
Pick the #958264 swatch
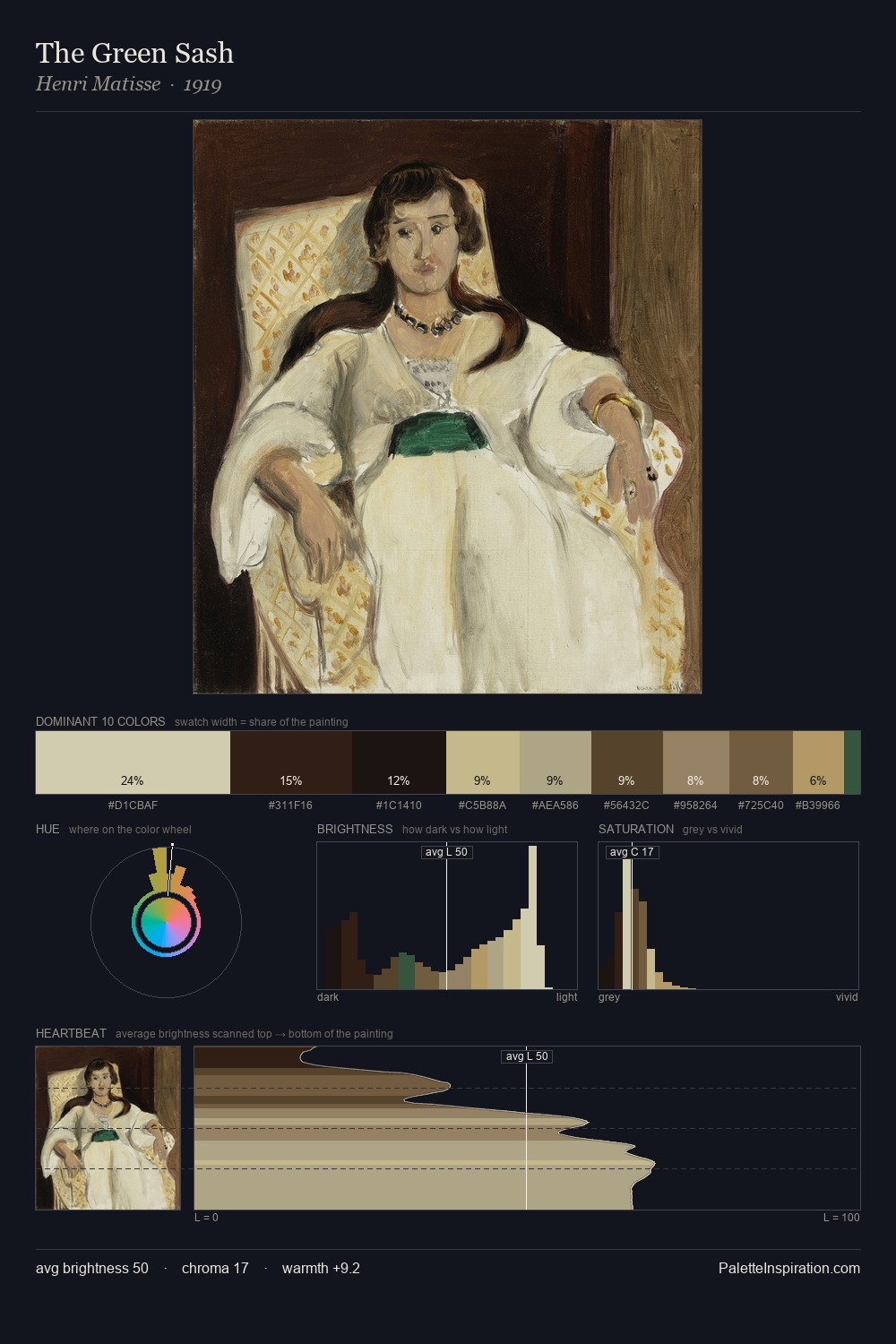(x=696, y=762)
